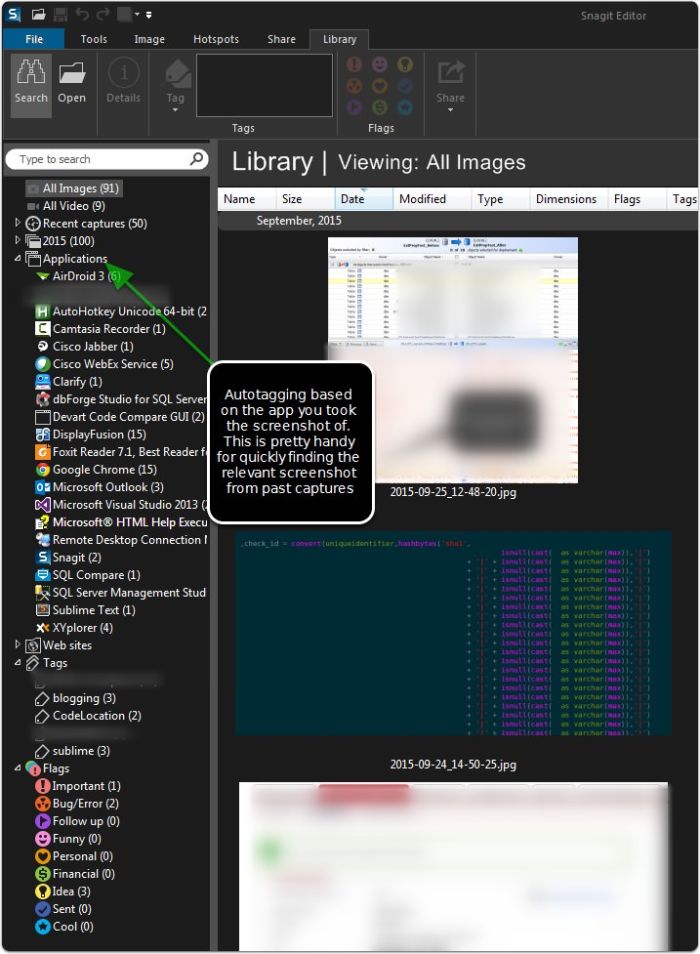
Task: Select the Sublime Text application entry
Action: 85,610
